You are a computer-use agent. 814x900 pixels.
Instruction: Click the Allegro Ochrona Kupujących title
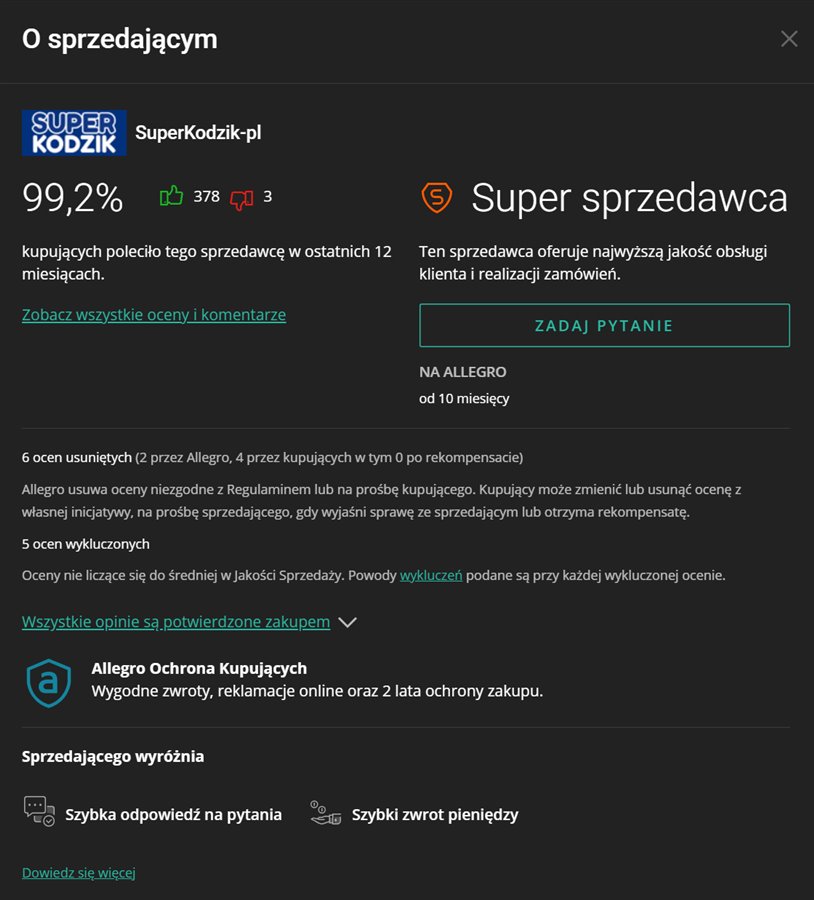point(199,668)
